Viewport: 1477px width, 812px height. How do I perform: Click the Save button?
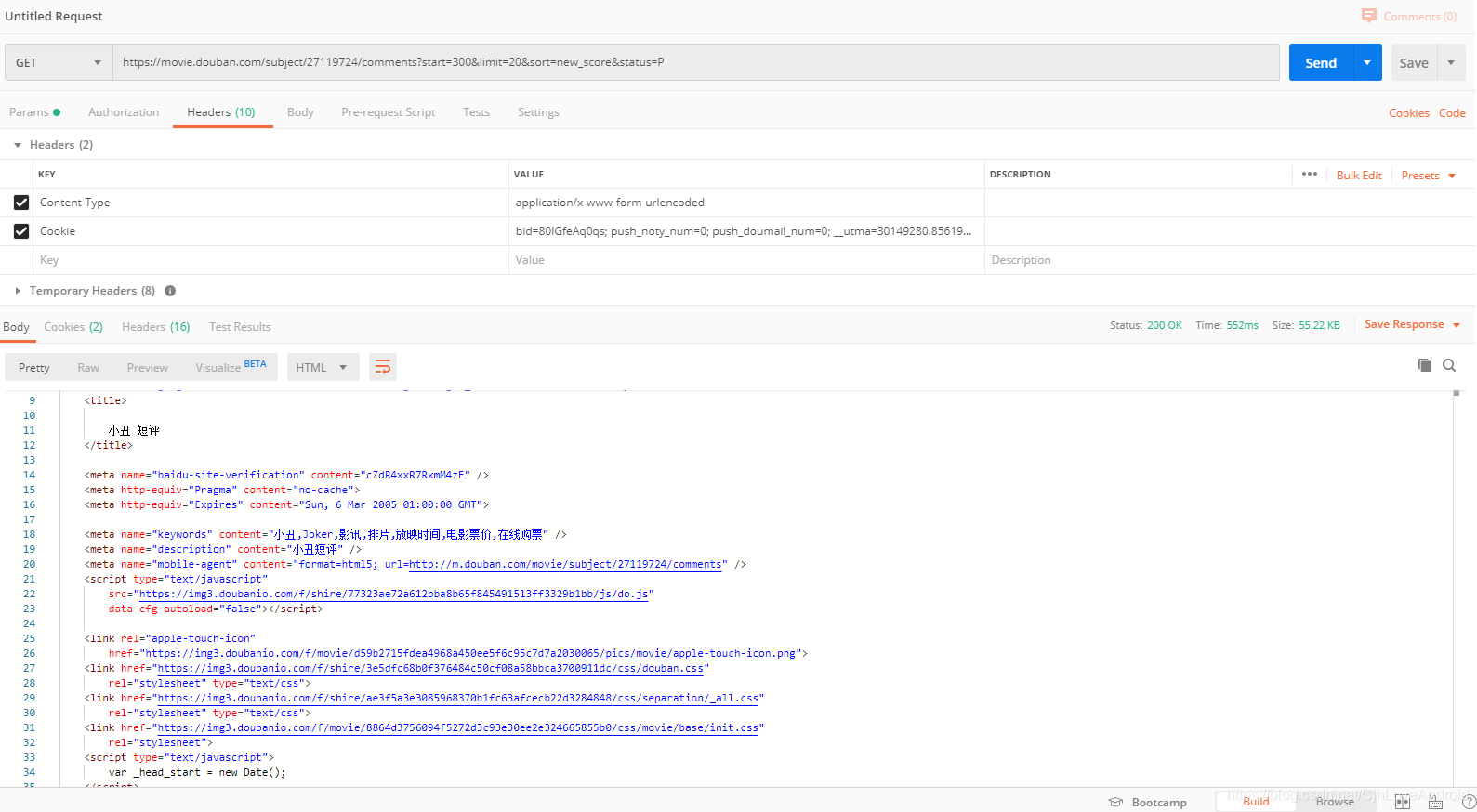(x=1414, y=62)
